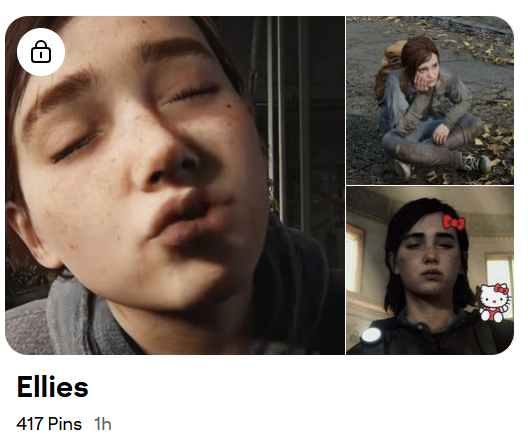The image size is (528, 446).
Task: Click the red bow sticker on hair
Action: tap(454, 222)
